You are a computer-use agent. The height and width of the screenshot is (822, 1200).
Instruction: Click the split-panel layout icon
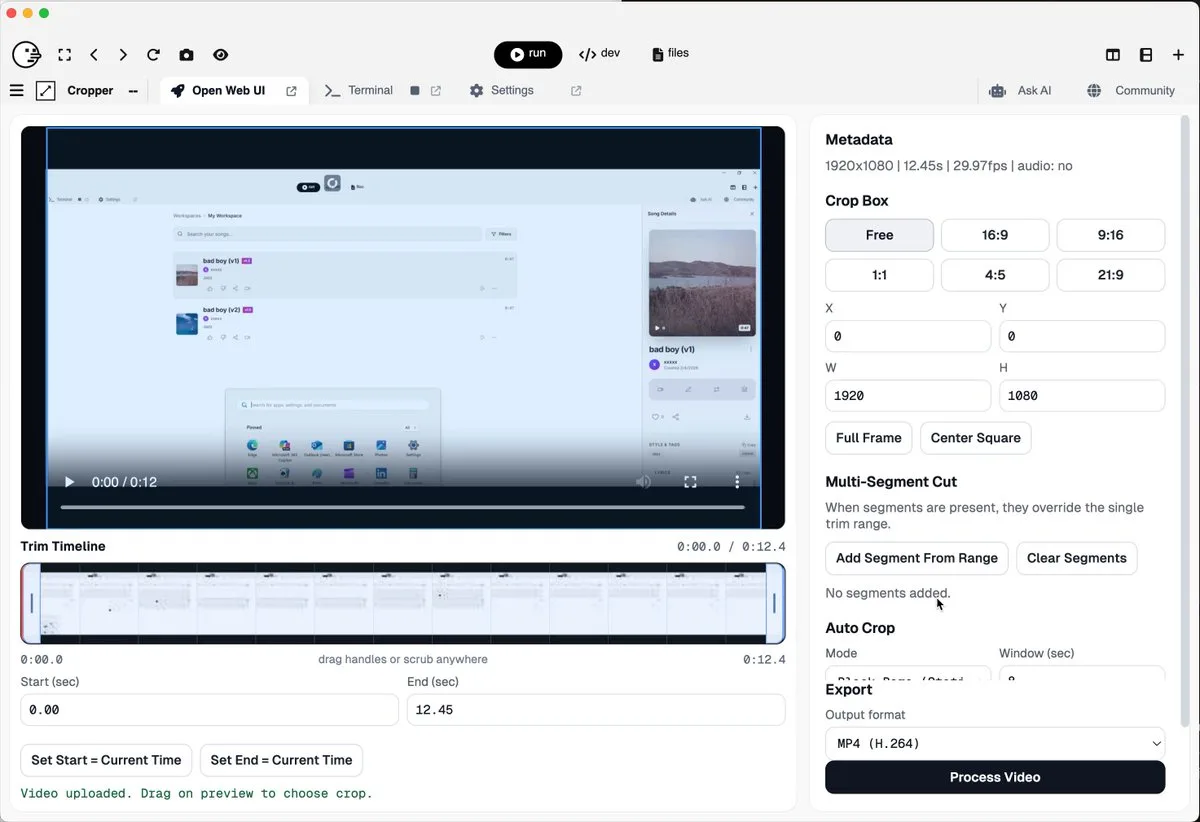pyautogui.click(x=1113, y=55)
